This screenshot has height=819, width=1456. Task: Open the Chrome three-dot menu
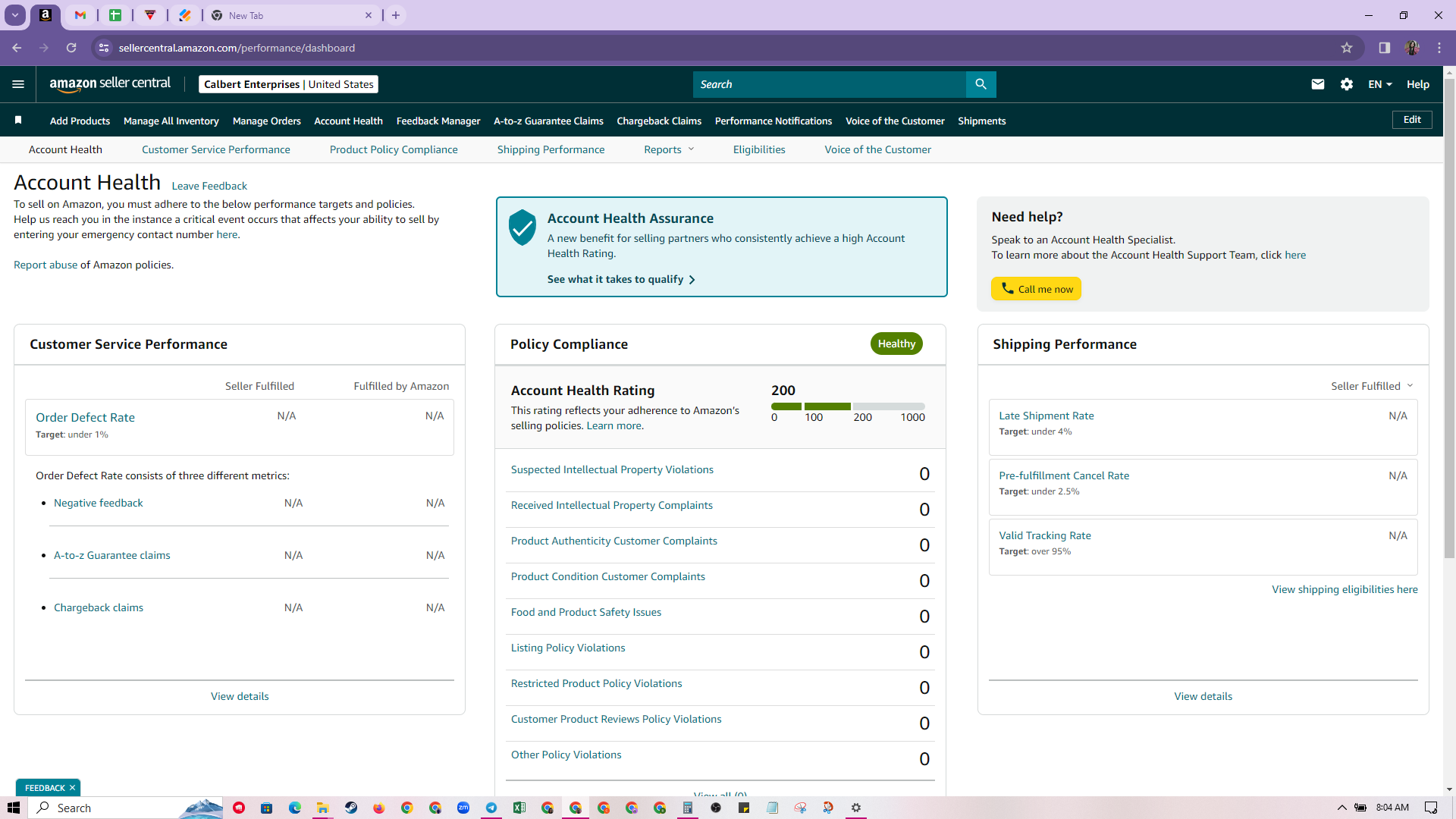coord(1439,48)
